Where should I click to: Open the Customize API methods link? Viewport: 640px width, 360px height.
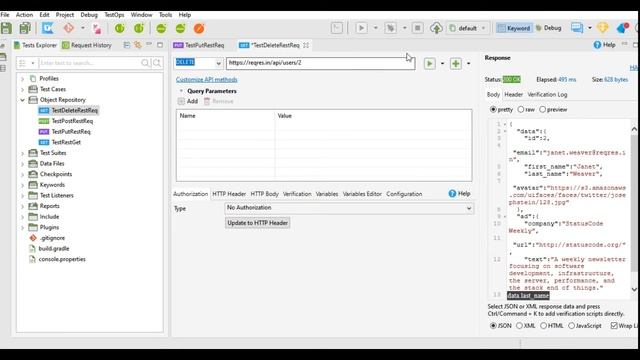pyautogui.click(x=207, y=80)
